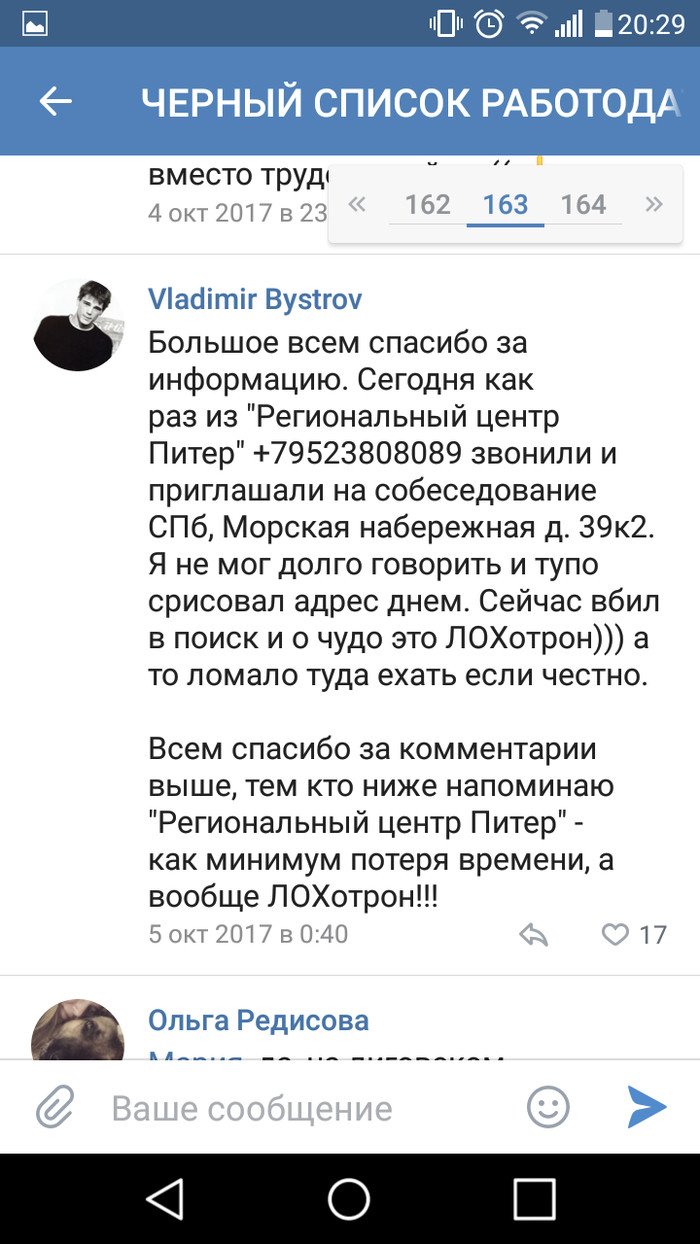Like Vladimir Bystrov's comment

point(615,935)
